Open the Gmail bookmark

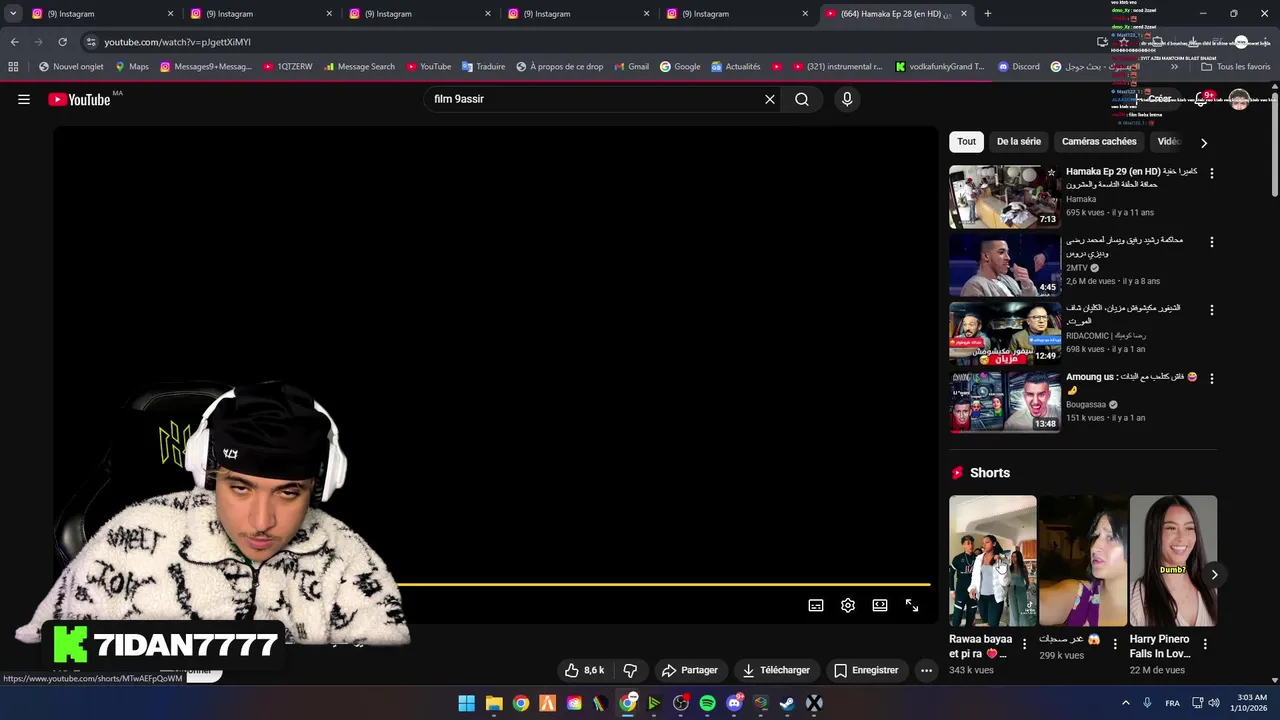631,67
